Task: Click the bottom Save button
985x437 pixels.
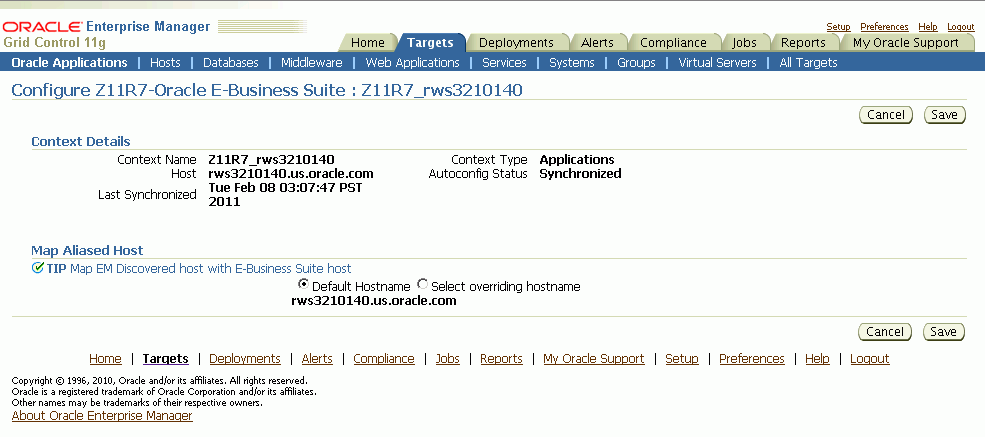Action: pyautogui.click(x=944, y=332)
